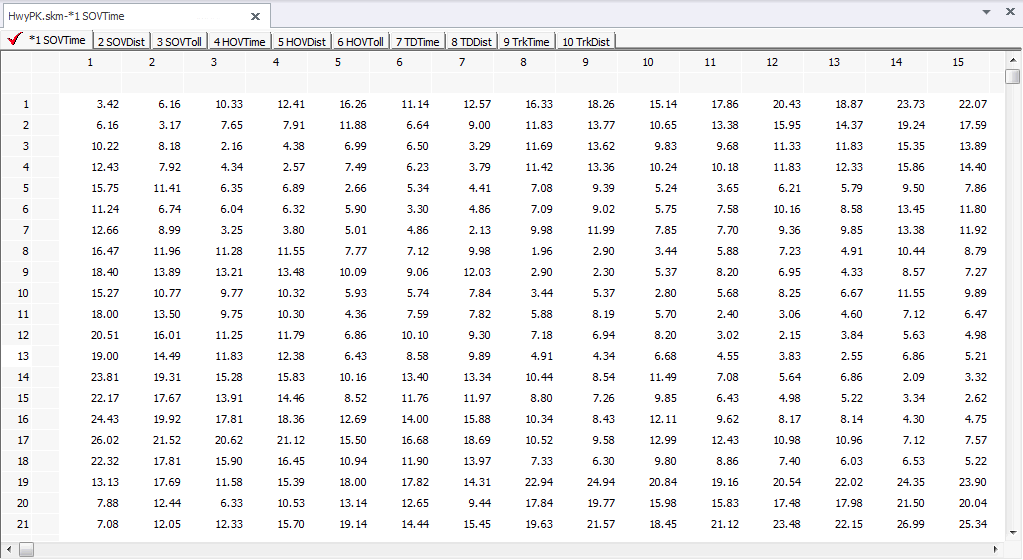Select column header 8
Image resolution: width=1023 pixels, height=560 pixels.
point(523,62)
